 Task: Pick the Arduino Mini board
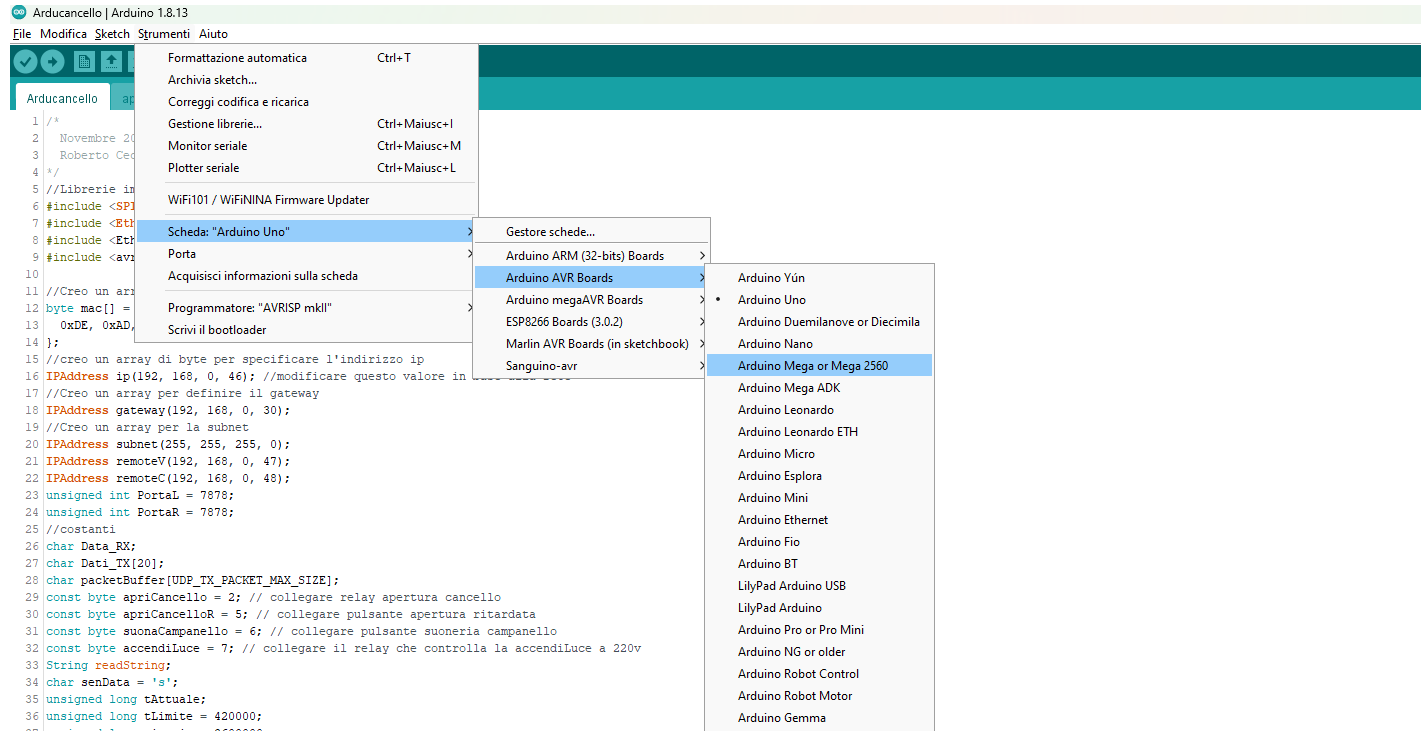point(819,498)
